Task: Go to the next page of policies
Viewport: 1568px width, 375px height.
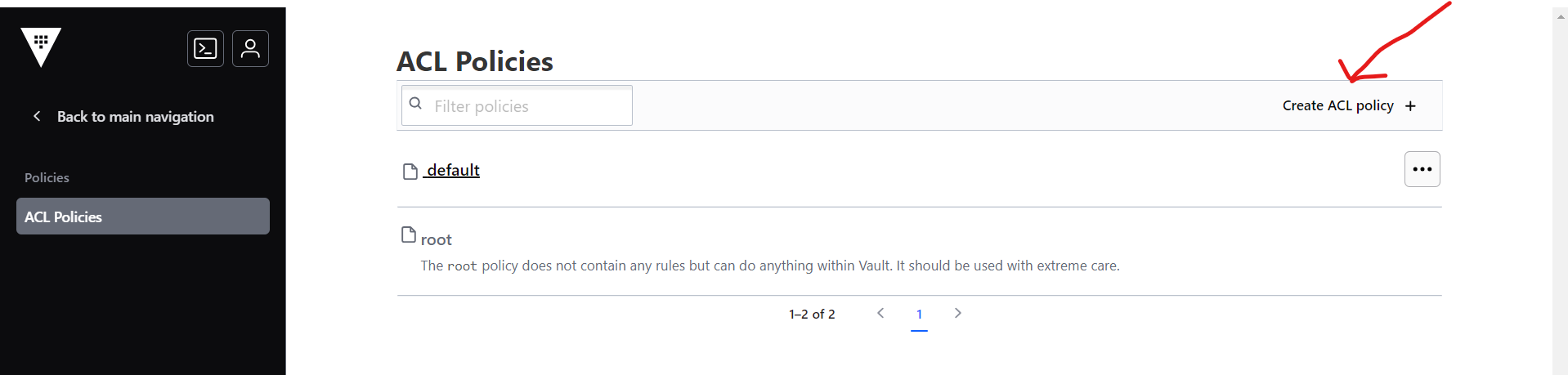Action: [958, 313]
